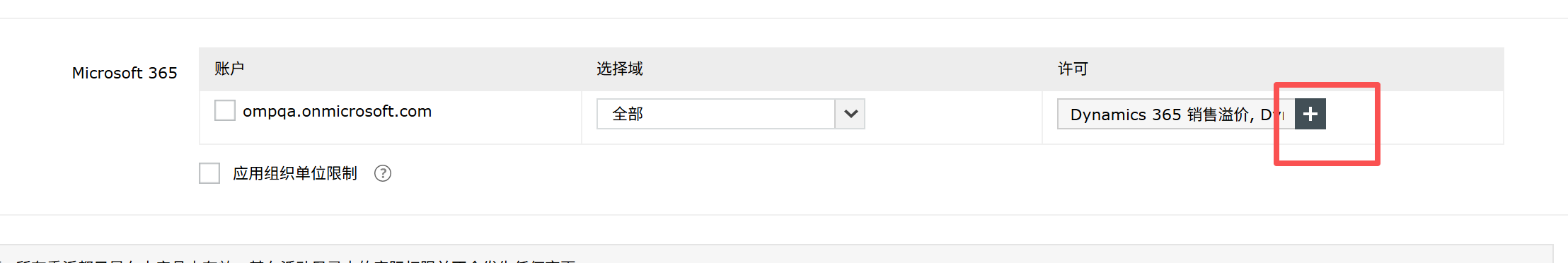Screen dimensions: 1568x263
Task: Click the Microsoft 365 section label
Action: [x=125, y=73]
